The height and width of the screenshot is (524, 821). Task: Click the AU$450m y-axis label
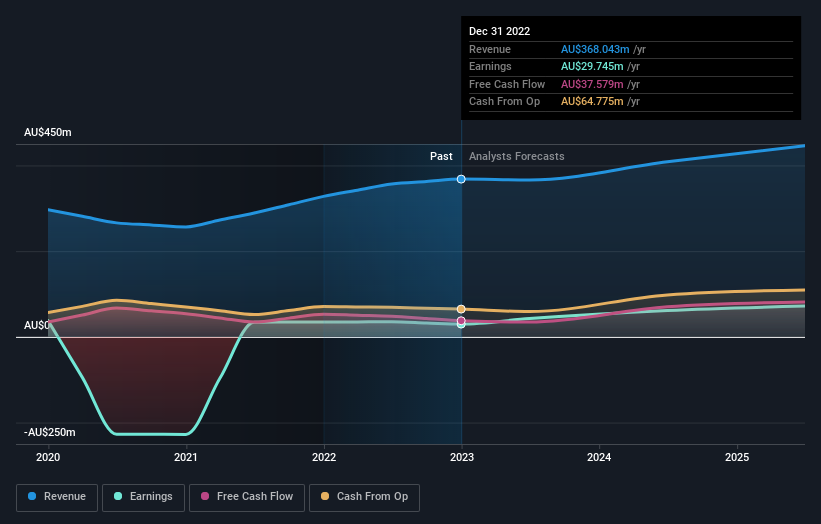[48, 132]
